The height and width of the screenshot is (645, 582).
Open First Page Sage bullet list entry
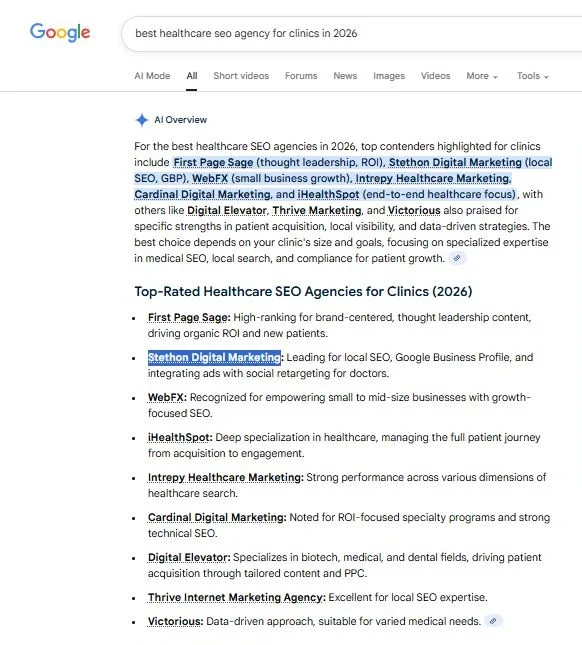coord(189,318)
